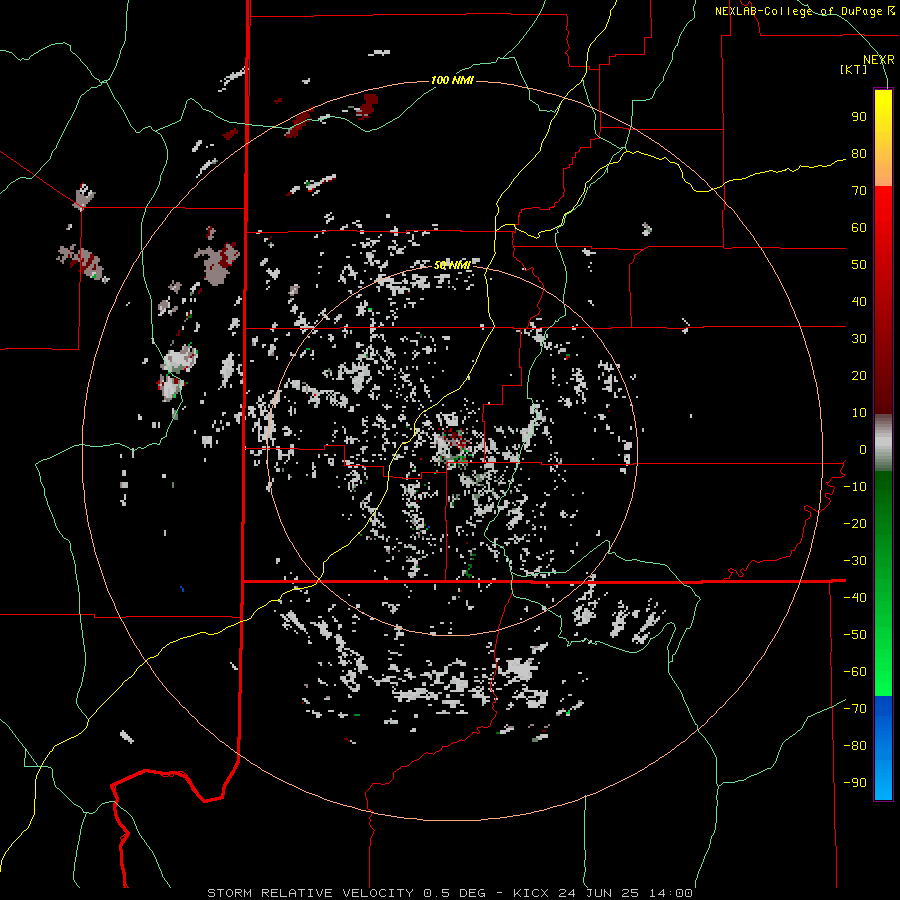Click the KICX station identifier in caption
This screenshot has width=900, height=900.
click(531, 893)
